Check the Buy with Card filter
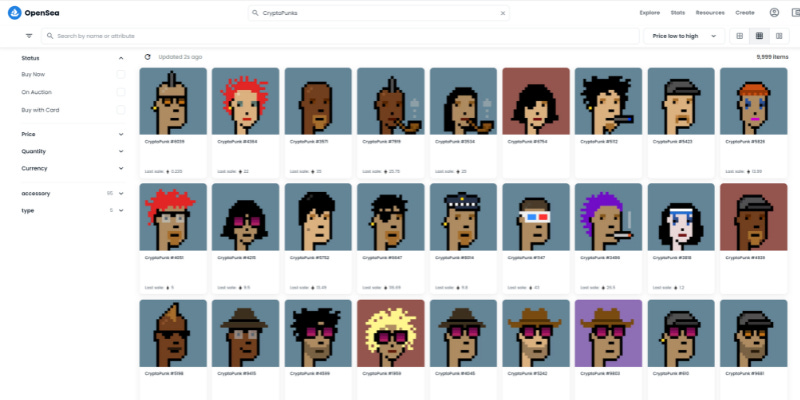The image size is (800, 400). tap(120, 110)
